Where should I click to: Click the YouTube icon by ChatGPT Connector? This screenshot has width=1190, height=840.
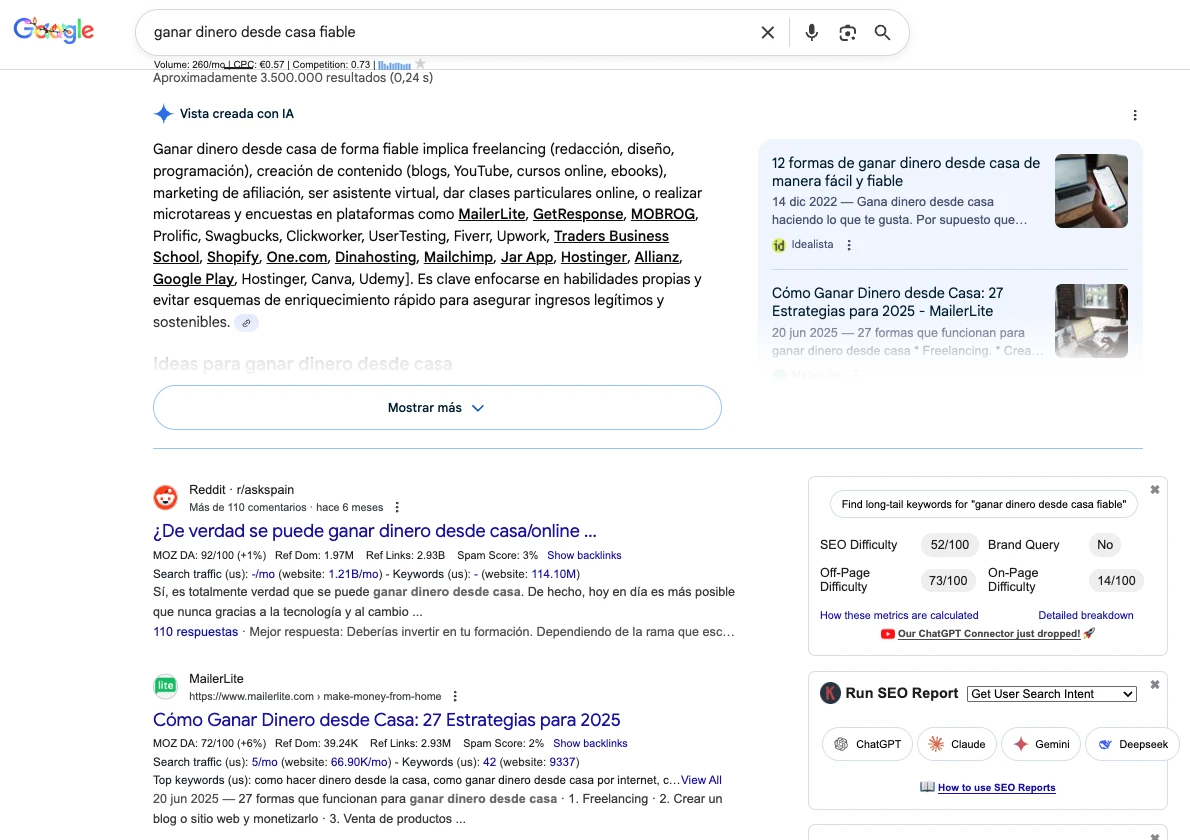(887, 634)
